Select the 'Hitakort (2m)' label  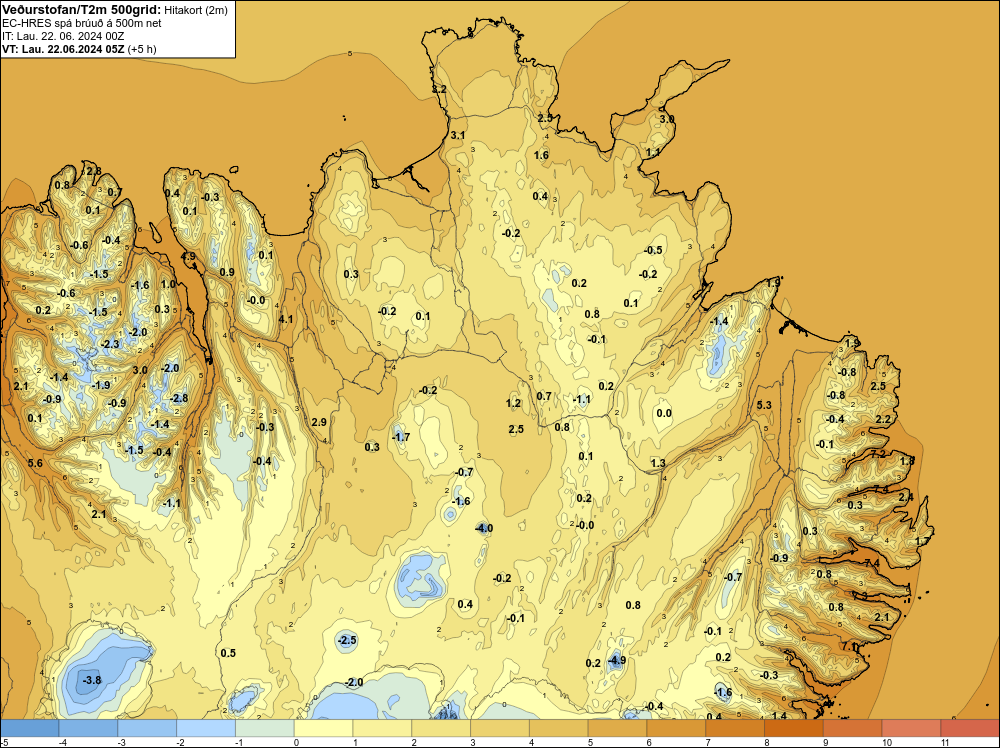(195, 10)
